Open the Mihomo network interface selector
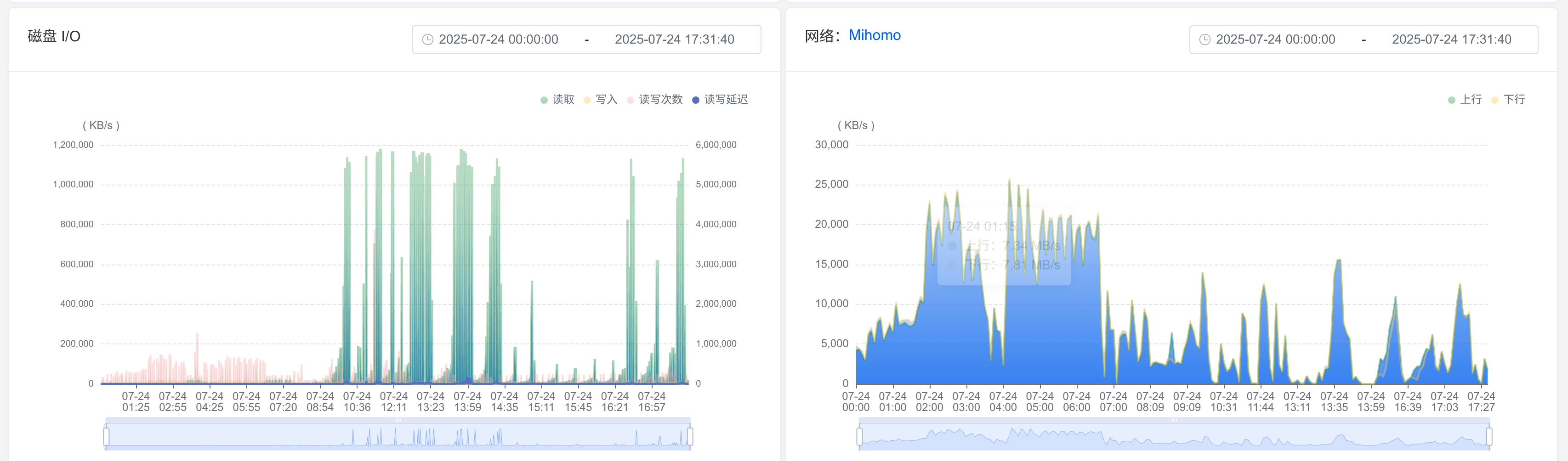Image resolution: width=1568 pixels, height=461 pixels. coord(875,35)
